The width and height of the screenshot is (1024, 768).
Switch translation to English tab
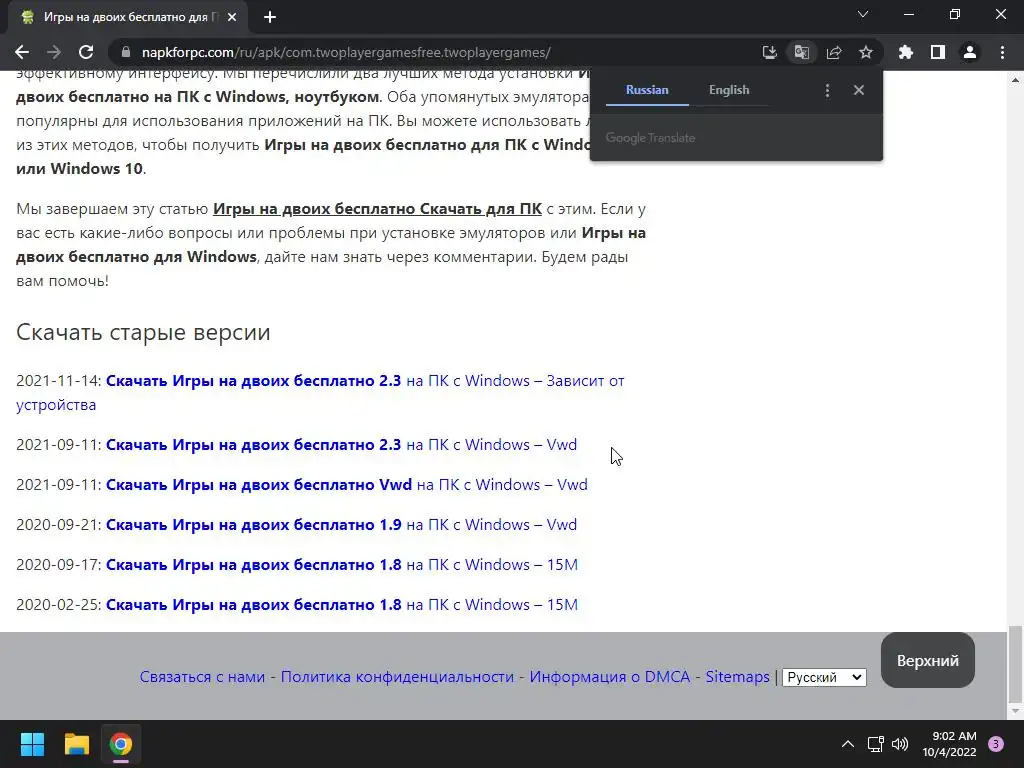729,90
